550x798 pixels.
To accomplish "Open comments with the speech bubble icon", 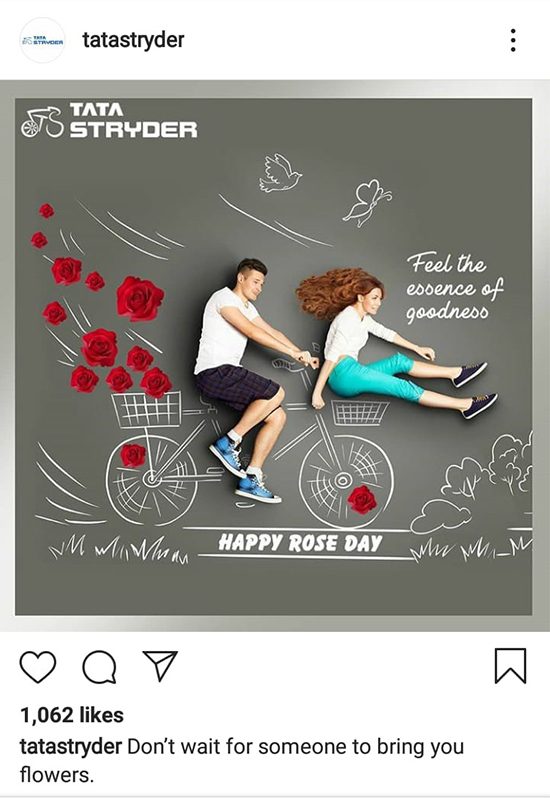I will 100,667.
